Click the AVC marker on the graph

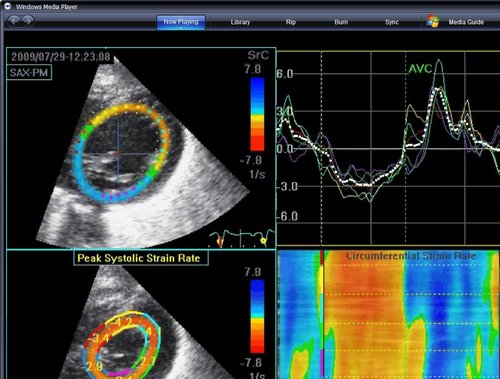420,69
